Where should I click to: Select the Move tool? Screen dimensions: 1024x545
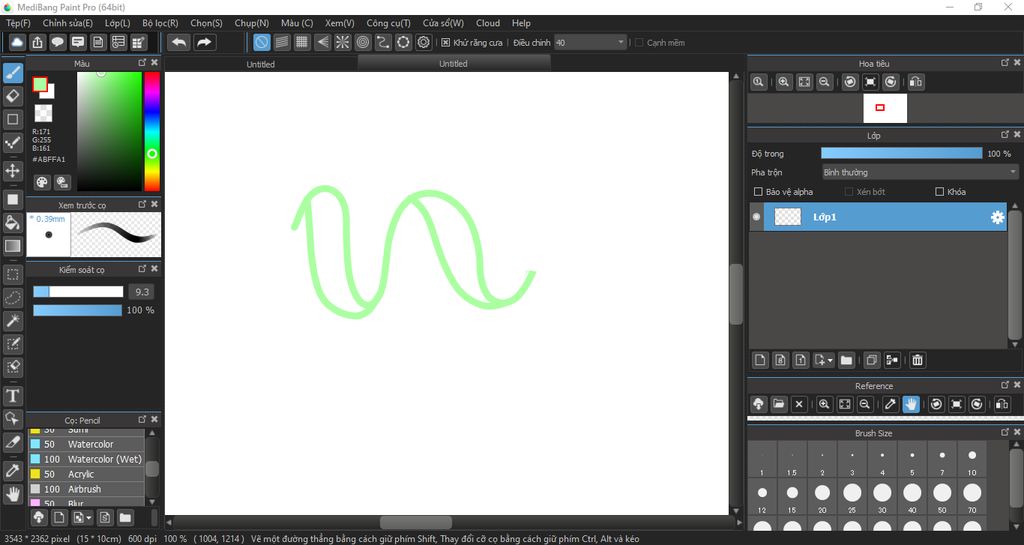(12, 171)
